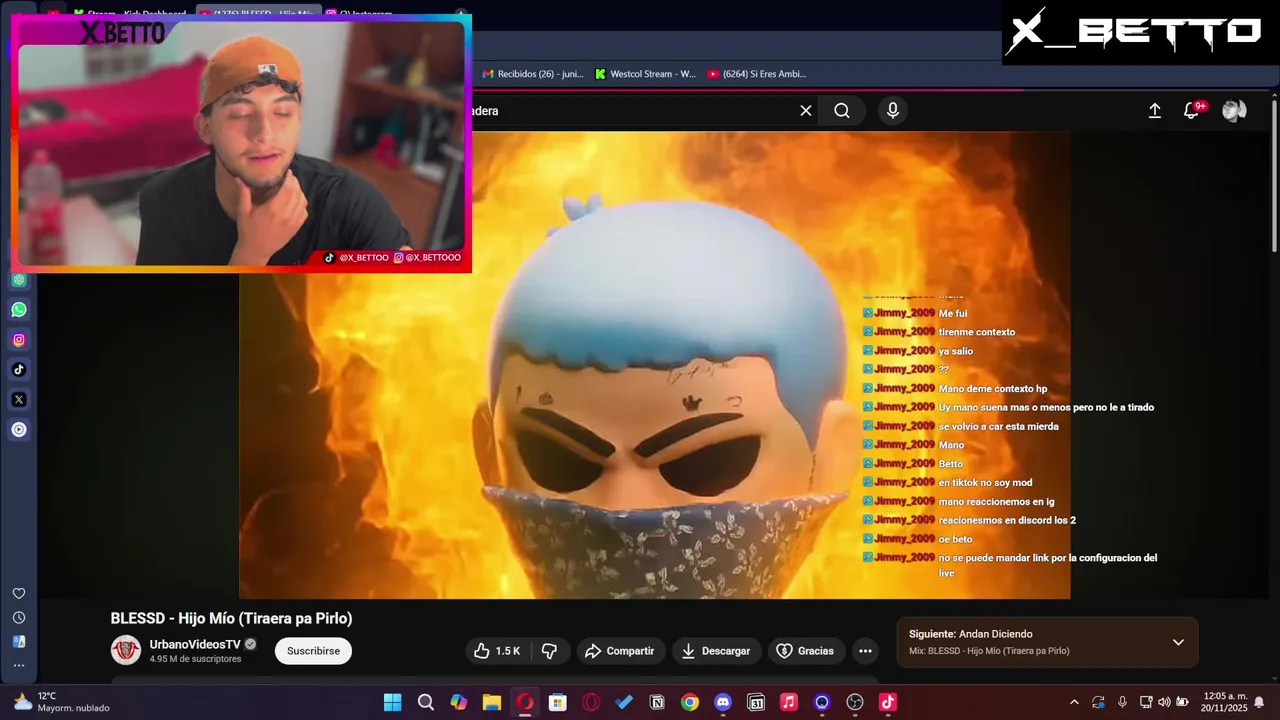The image size is (1280, 720).
Task: Open Discord from the taskbar
Action: (x=723, y=702)
